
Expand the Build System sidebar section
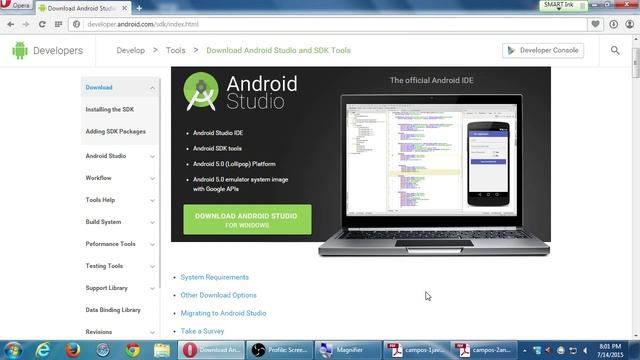(x=152, y=222)
